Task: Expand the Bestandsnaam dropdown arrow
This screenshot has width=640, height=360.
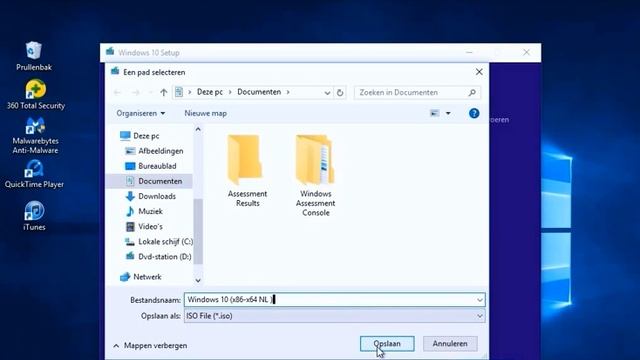Action: tap(480, 300)
